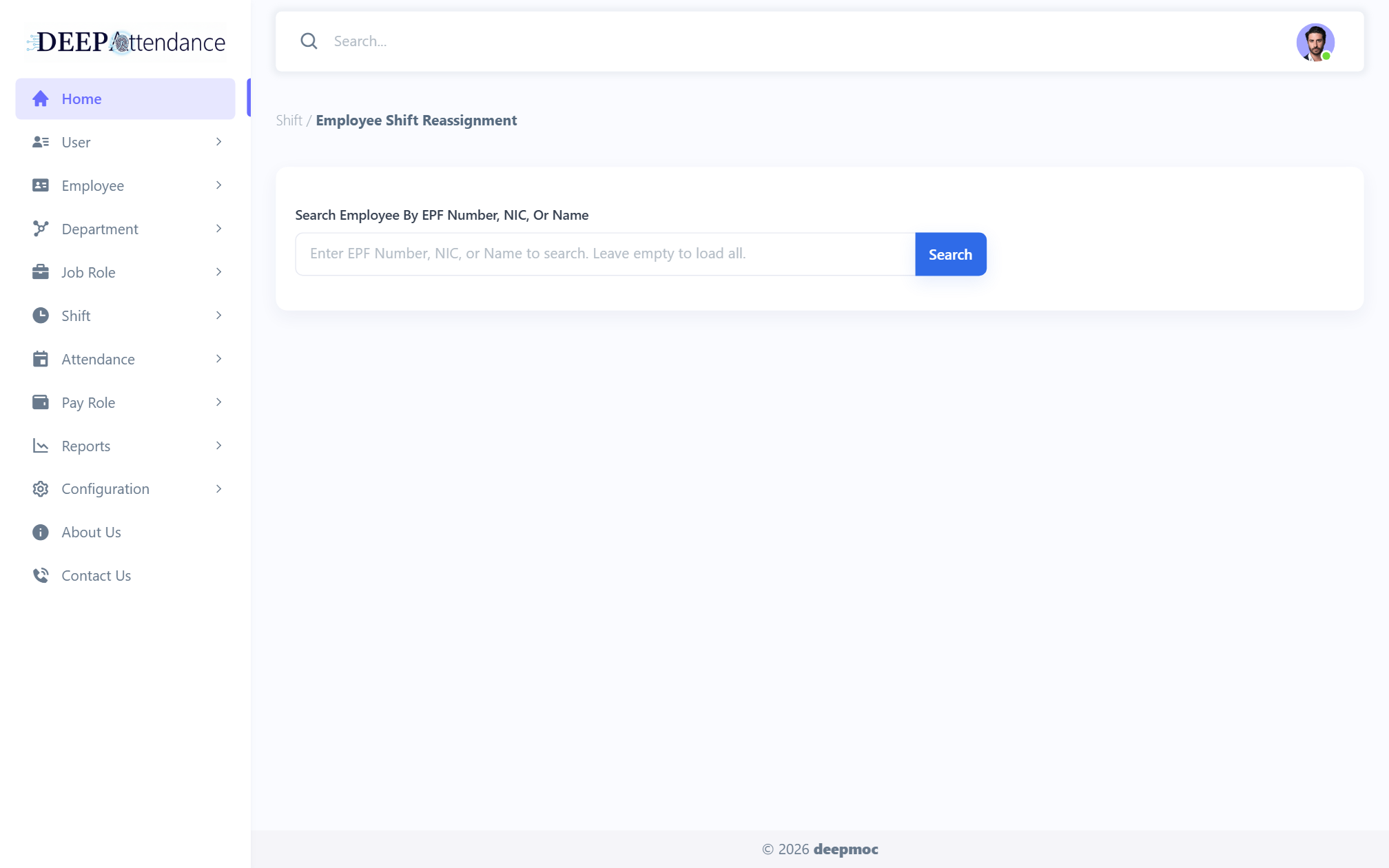Viewport: 1389px width, 868px height.
Task: Click the Configuration gear icon
Action: 41,489
